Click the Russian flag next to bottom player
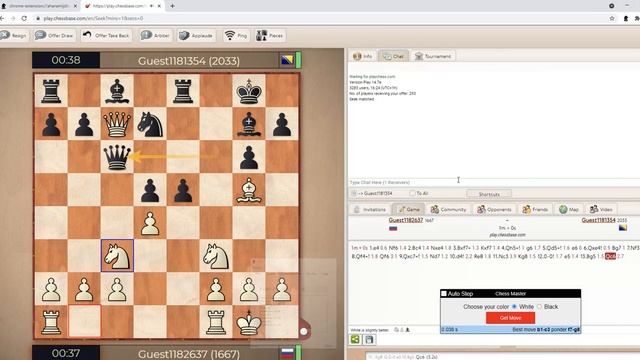640x360 pixels. click(x=287, y=353)
